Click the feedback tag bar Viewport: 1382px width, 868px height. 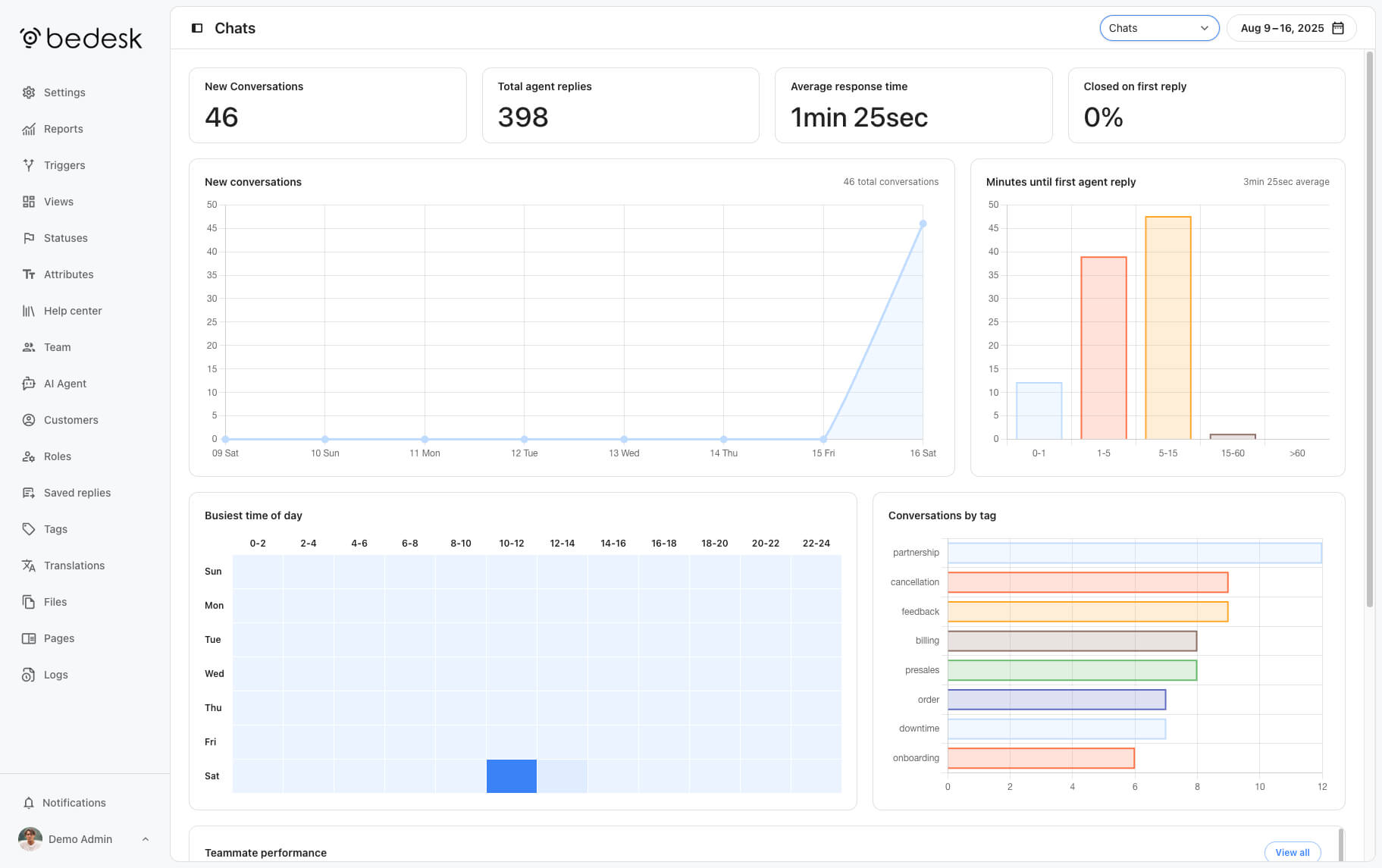(x=1088, y=612)
